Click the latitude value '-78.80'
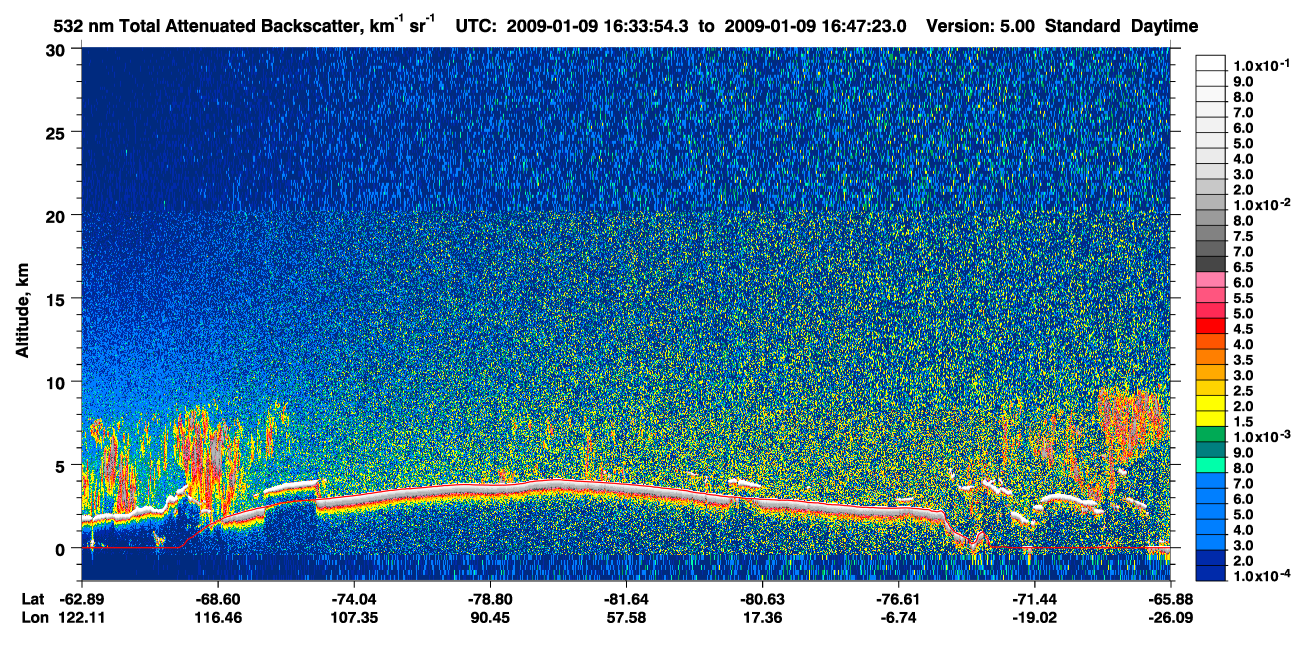1300x667 pixels. click(489, 598)
